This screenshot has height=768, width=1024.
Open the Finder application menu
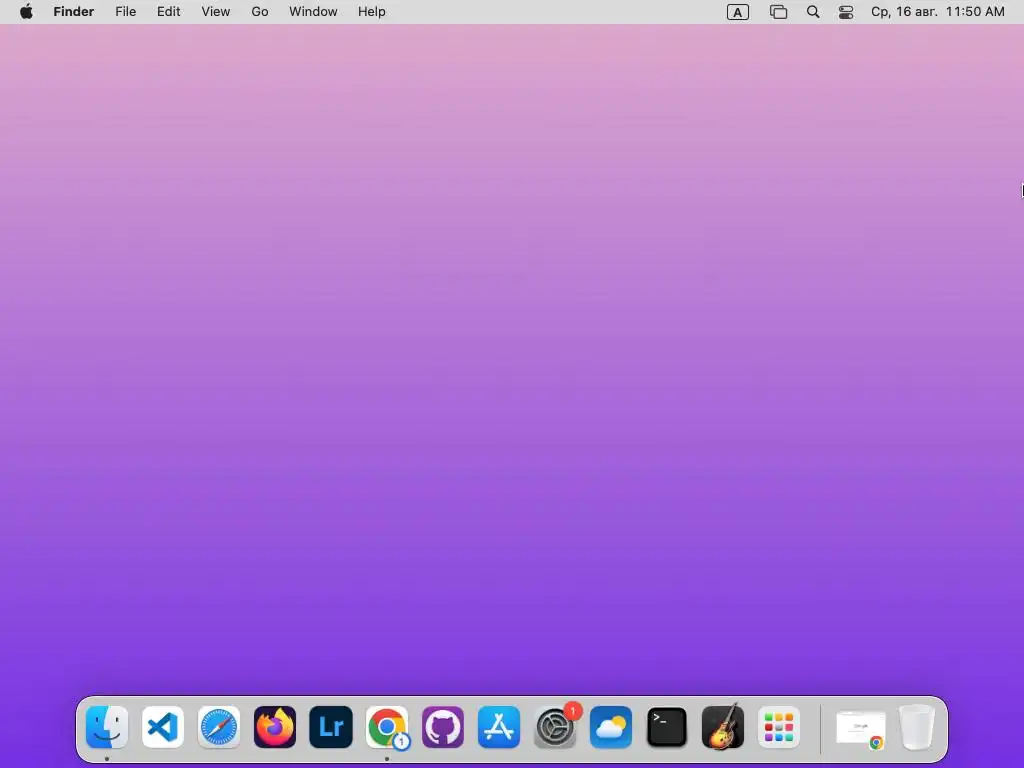74,12
